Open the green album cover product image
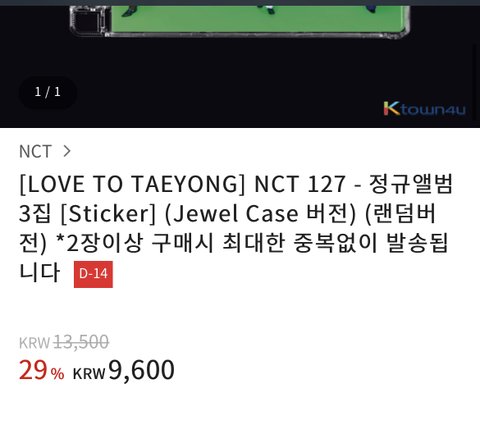Viewport: 480px width, 425px height. [x=258, y=17]
